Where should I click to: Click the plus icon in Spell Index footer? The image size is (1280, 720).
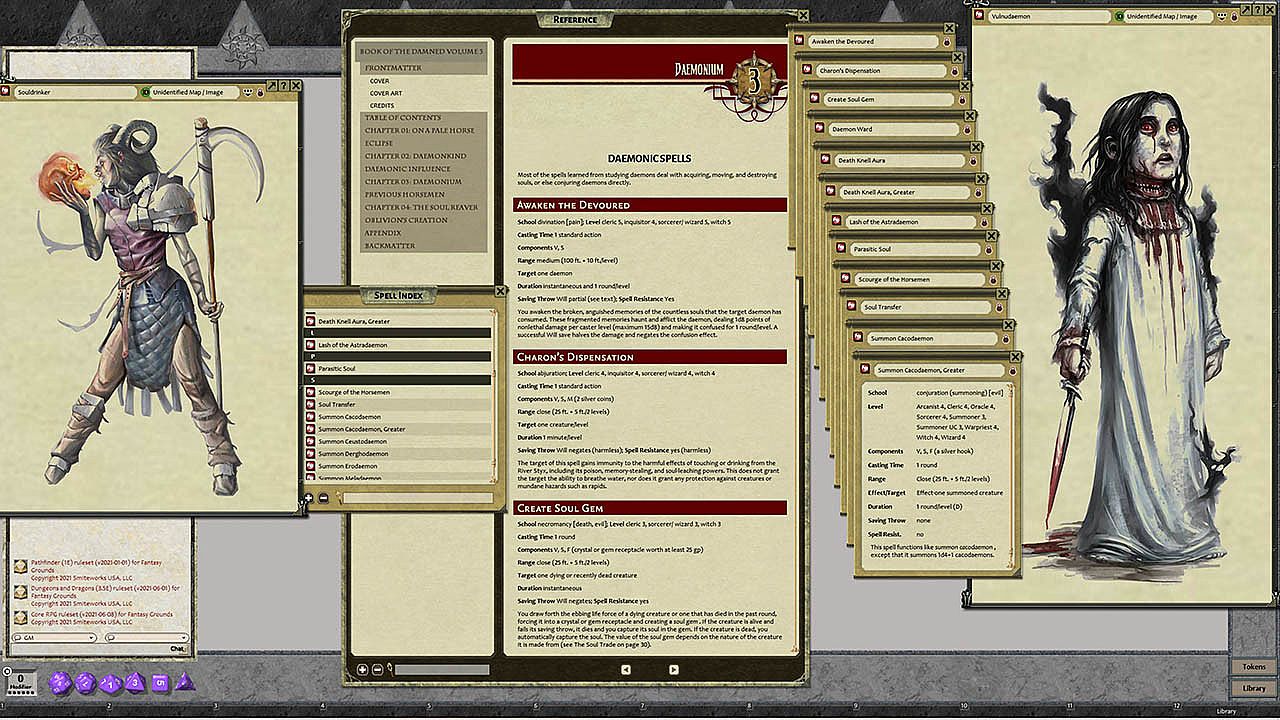coord(309,497)
